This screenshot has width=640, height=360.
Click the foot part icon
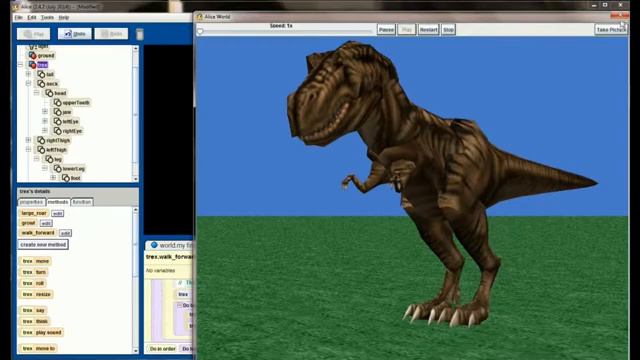tap(65, 178)
